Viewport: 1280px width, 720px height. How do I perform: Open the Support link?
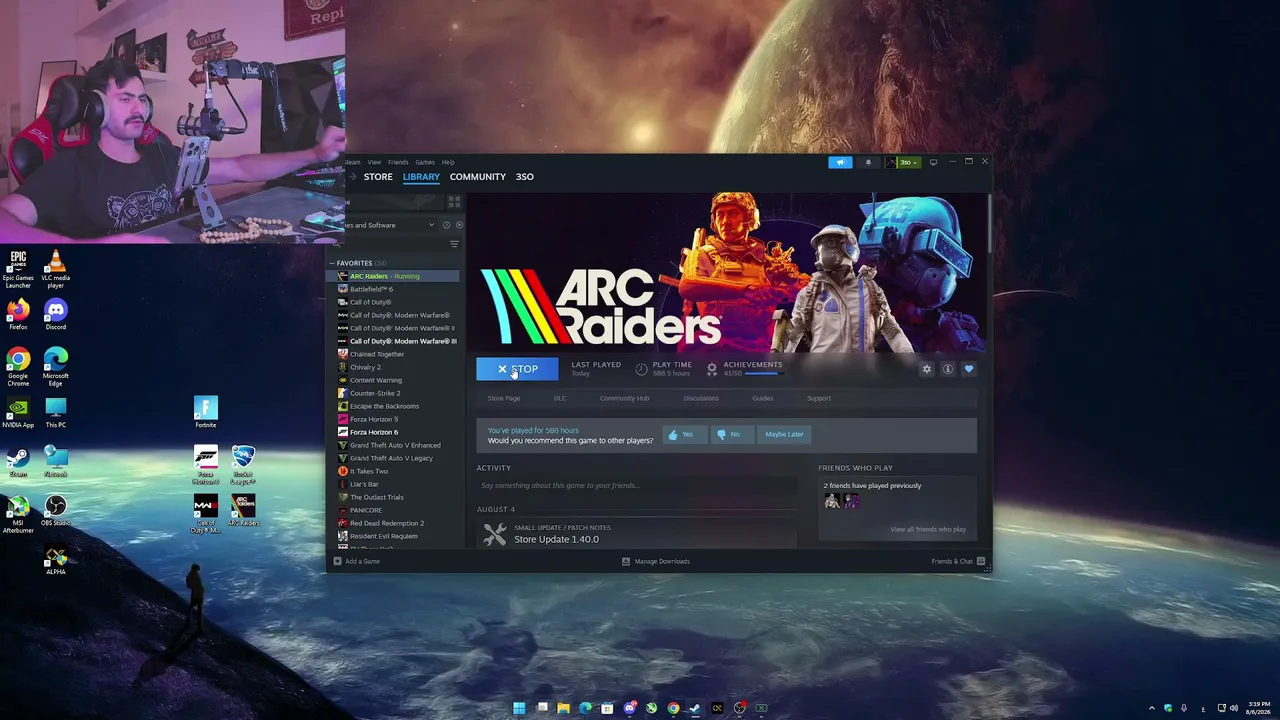pos(819,398)
